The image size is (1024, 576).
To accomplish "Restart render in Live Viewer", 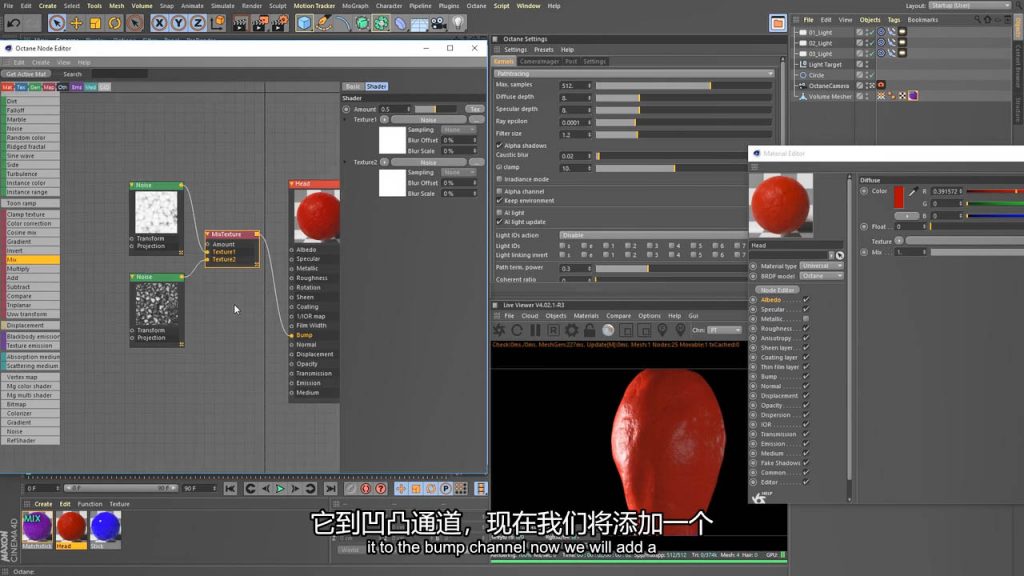I will (x=517, y=330).
